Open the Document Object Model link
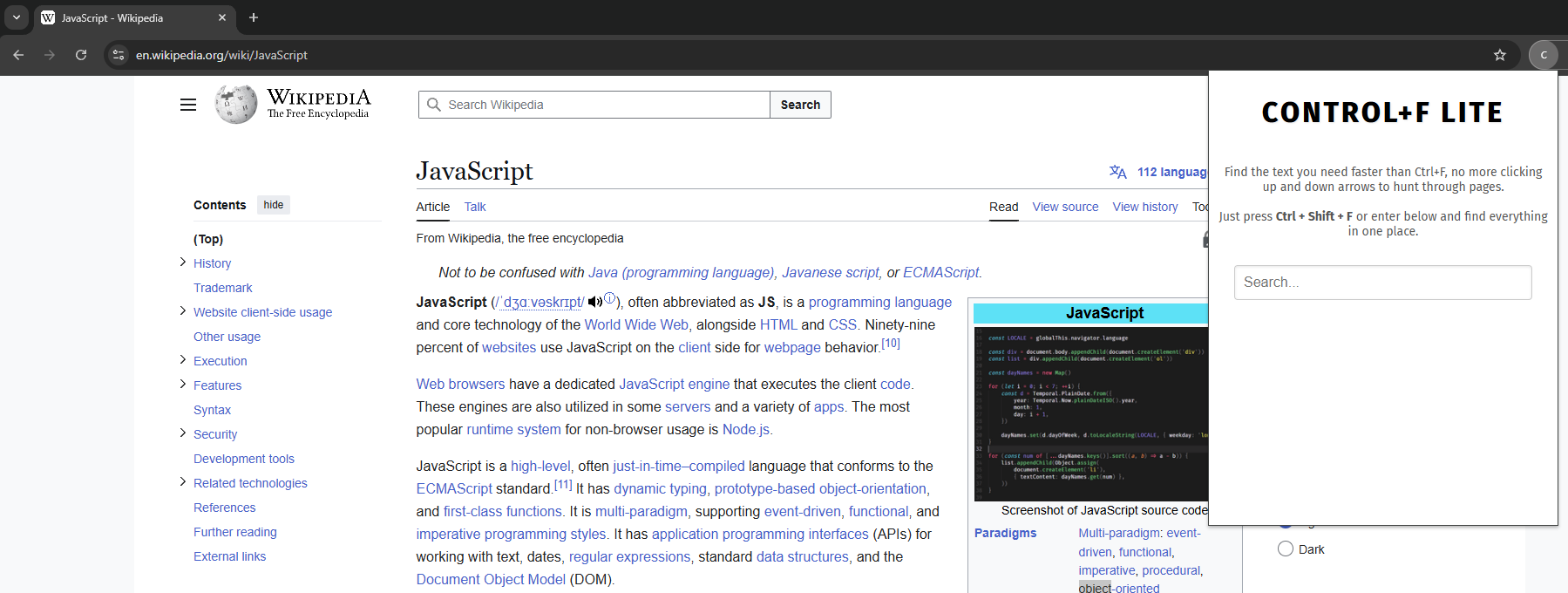This screenshot has height=593, width=1568. coord(491,579)
